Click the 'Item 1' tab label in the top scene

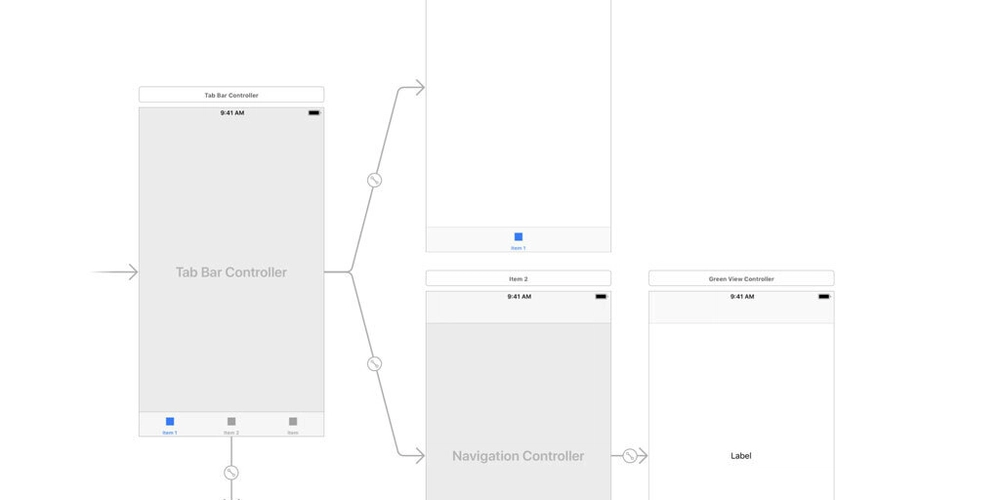pos(518,248)
